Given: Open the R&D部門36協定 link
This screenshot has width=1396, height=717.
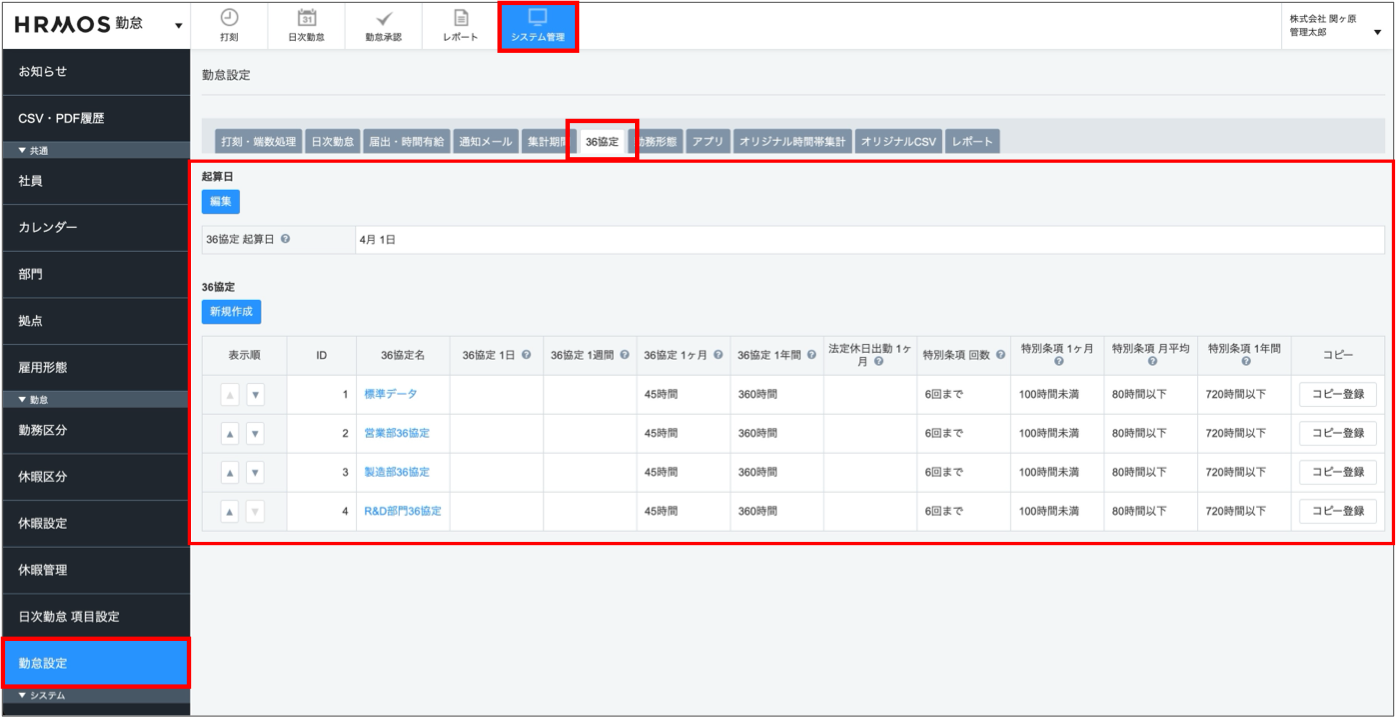Looking at the screenshot, I should point(402,511).
